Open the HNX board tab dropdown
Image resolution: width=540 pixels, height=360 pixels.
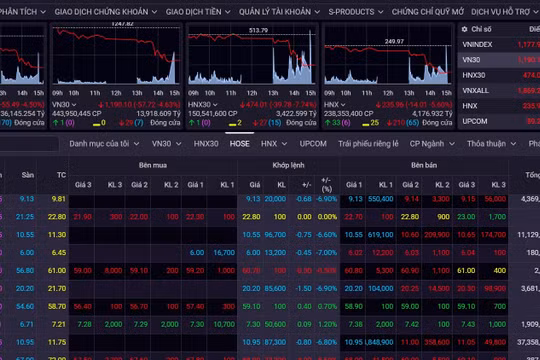coord(274,144)
